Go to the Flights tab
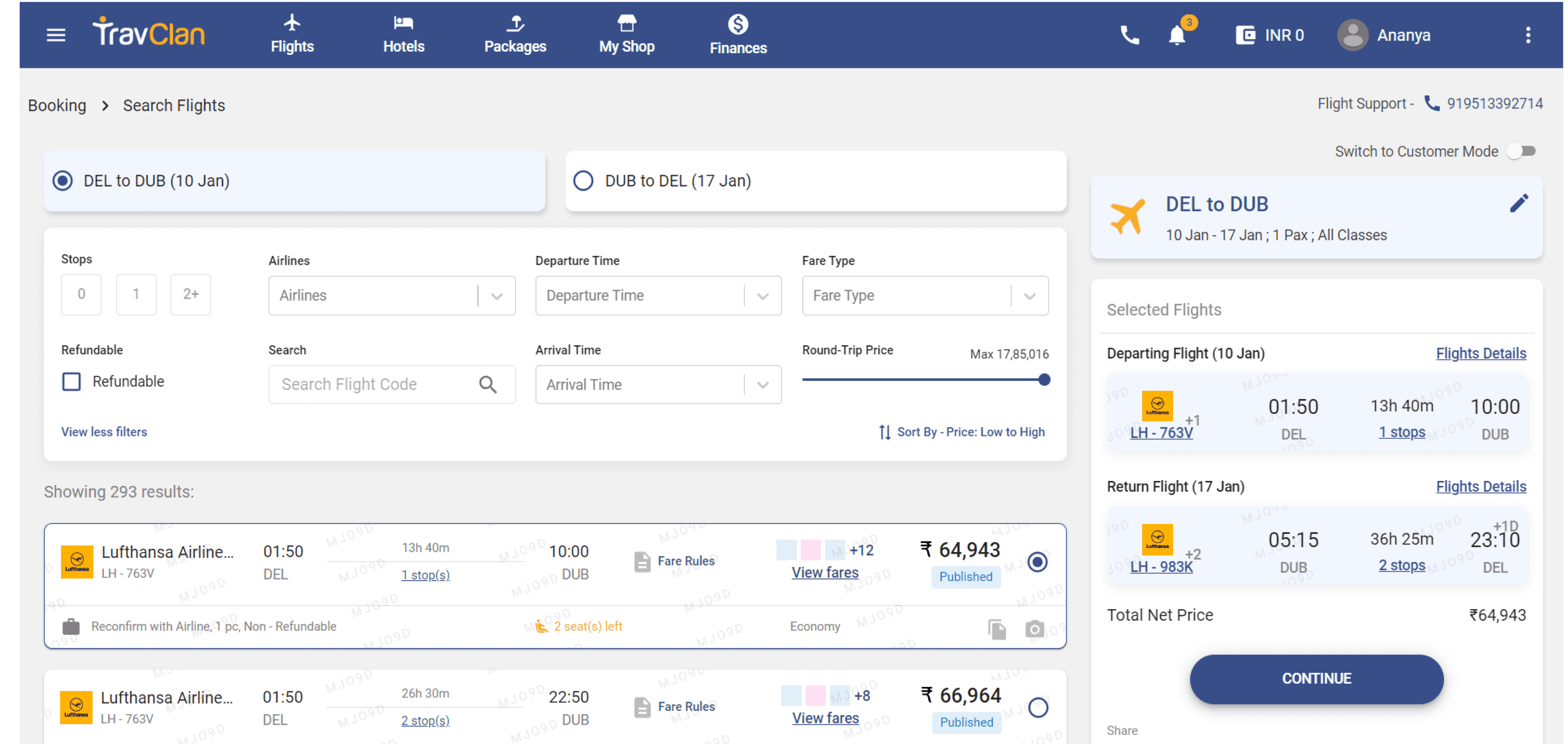1568x744 pixels. tap(292, 35)
